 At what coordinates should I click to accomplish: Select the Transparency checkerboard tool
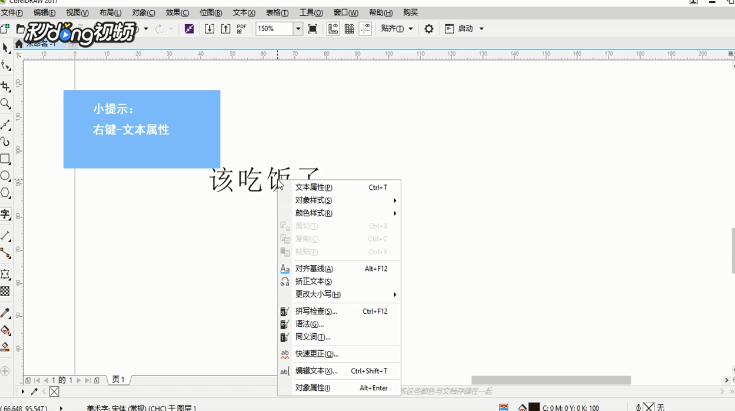coord(6,291)
